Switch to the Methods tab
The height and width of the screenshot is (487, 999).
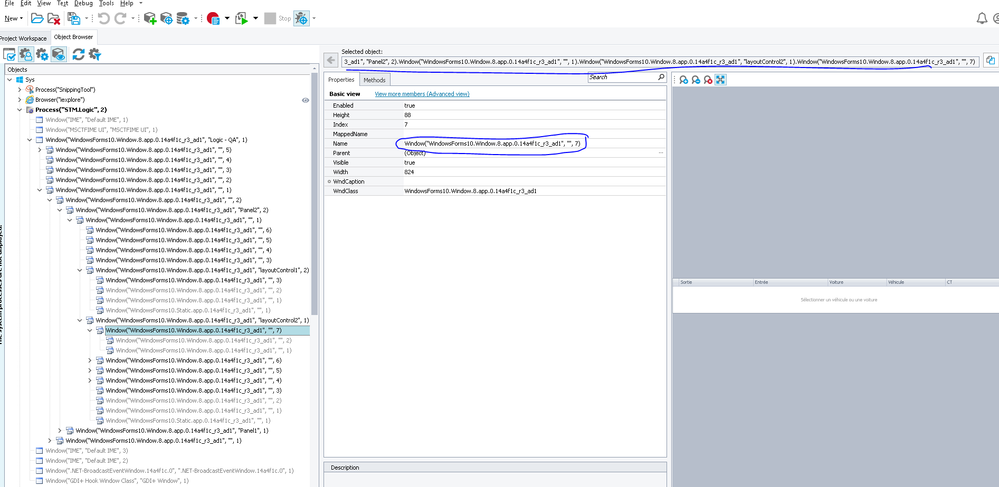[x=374, y=80]
